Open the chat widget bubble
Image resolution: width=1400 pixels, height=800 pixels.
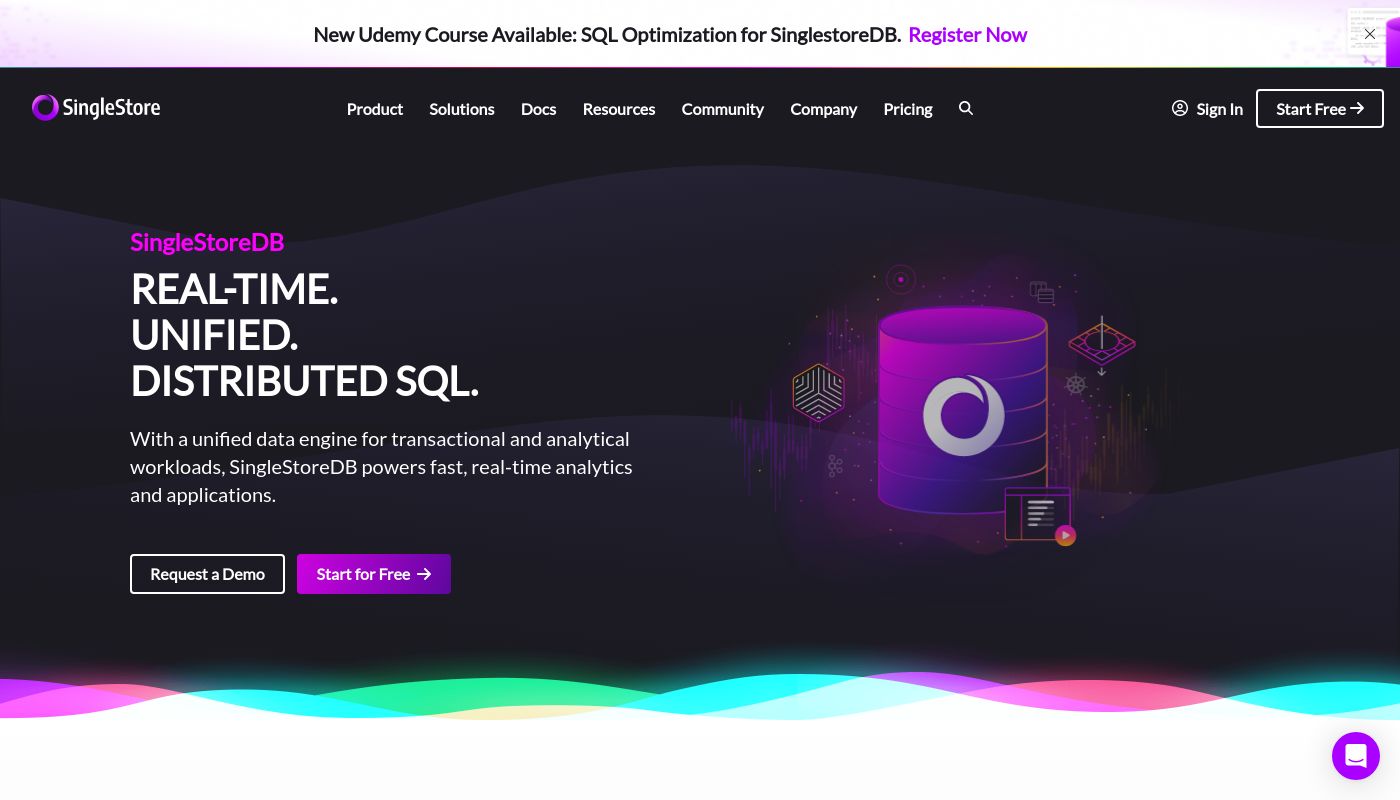click(x=1356, y=756)
